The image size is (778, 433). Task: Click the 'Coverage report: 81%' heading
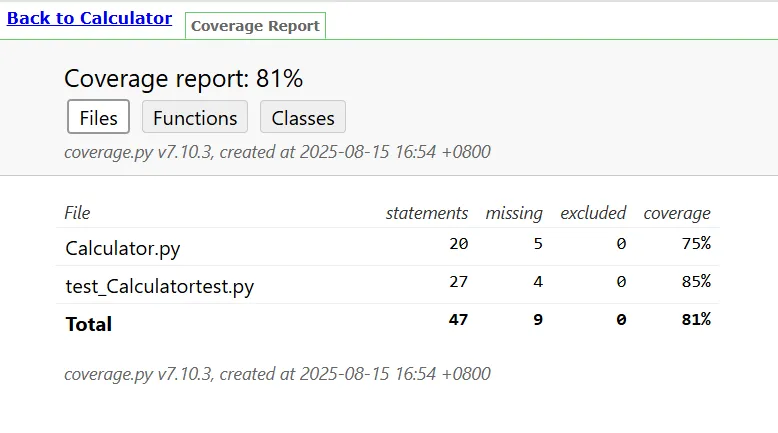[x=183, y=79]
